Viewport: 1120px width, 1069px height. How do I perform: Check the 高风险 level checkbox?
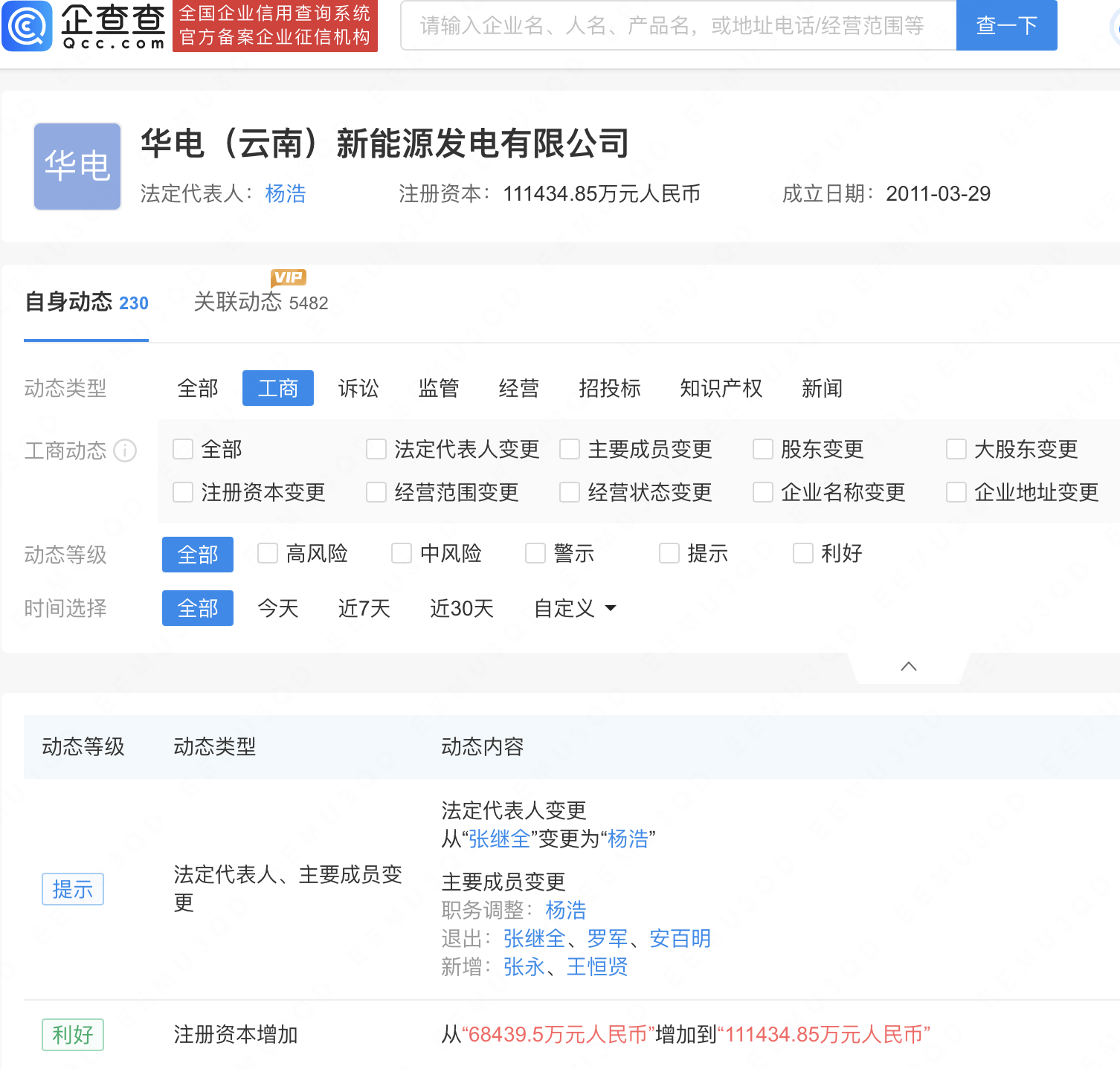pos(268,553)
